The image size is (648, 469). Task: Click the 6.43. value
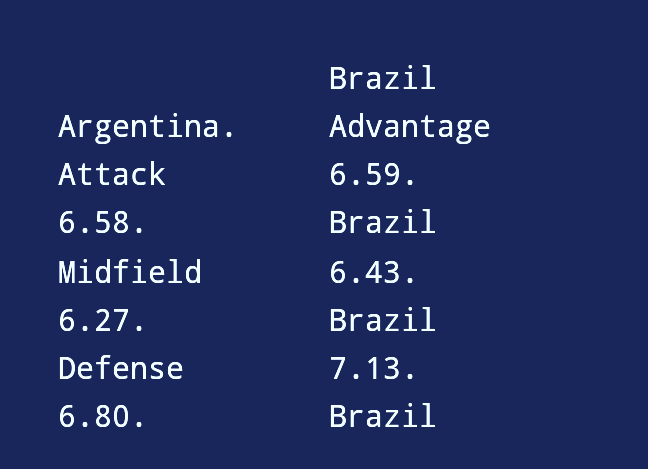(x=372, y=271)
